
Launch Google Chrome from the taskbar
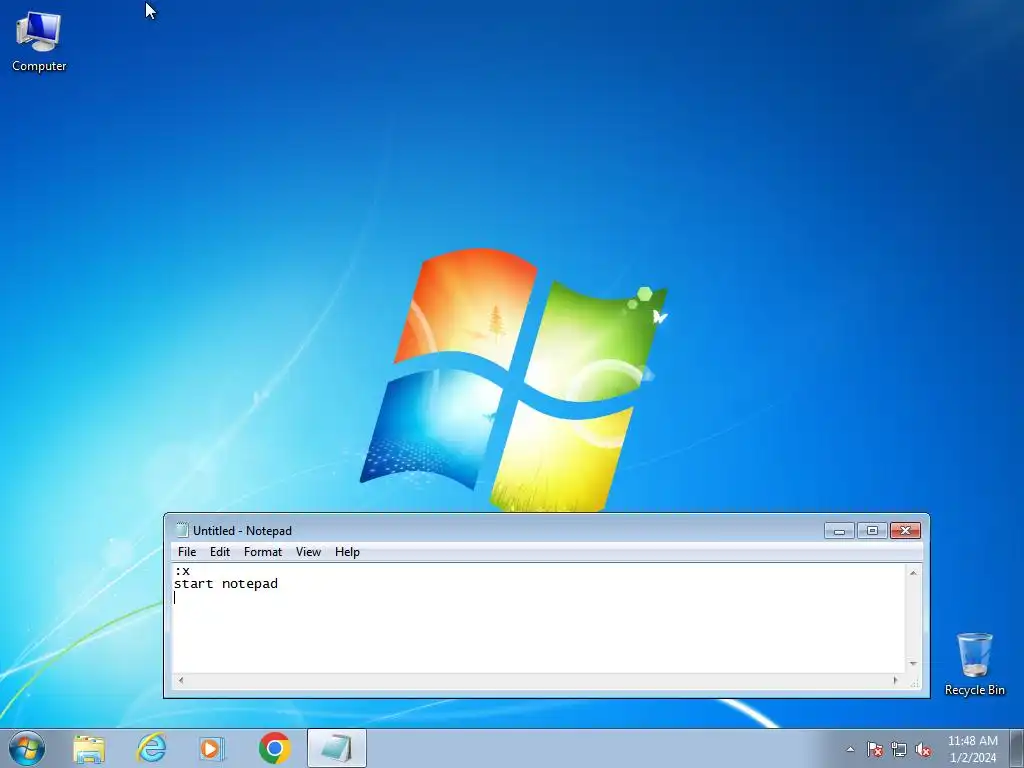(274, 748)
